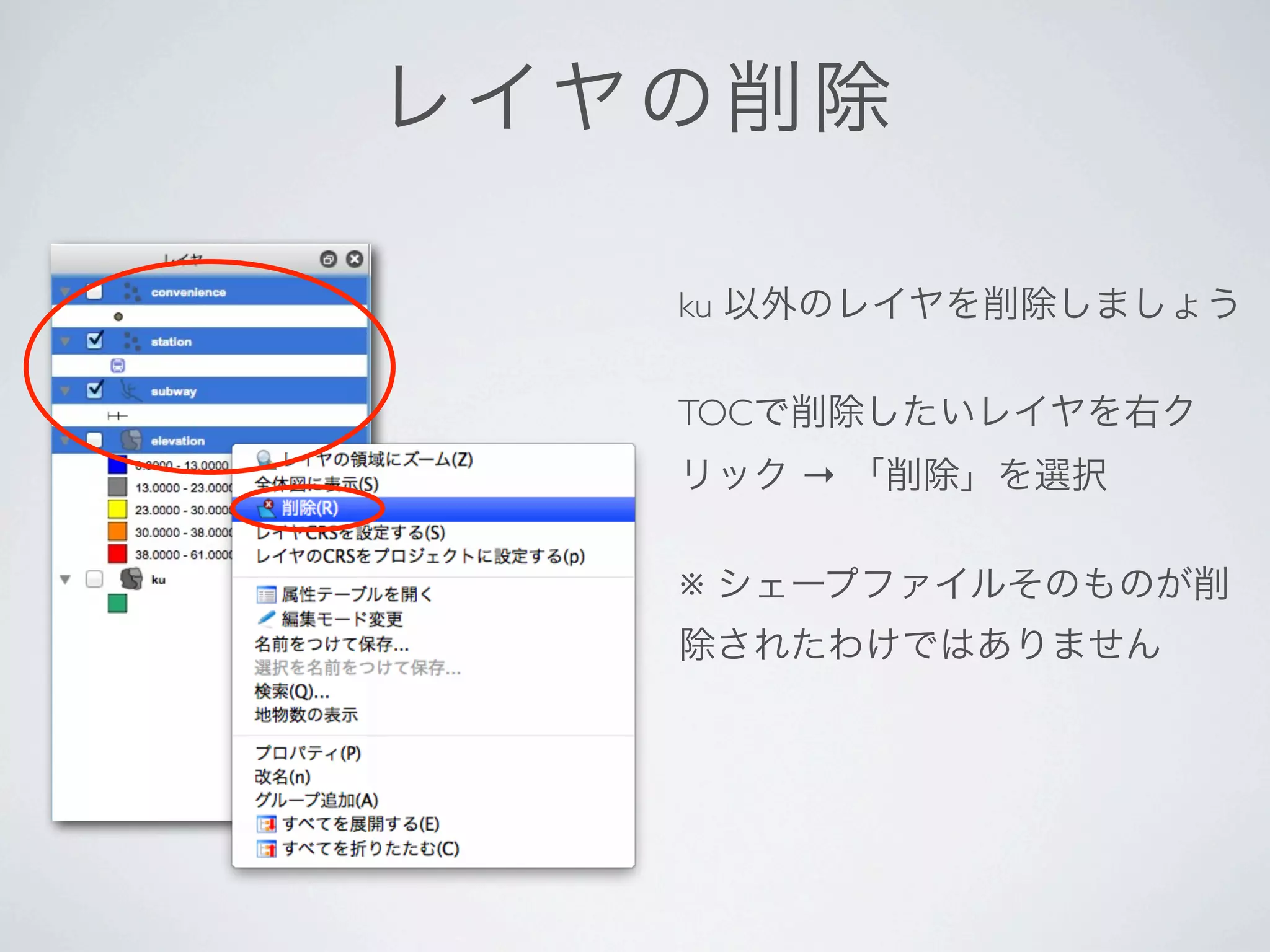Image resolution: width=1270 pixels, height=952 pixels.
Task: Collapse the ku layer tree
Action: [x=65, y=580]
